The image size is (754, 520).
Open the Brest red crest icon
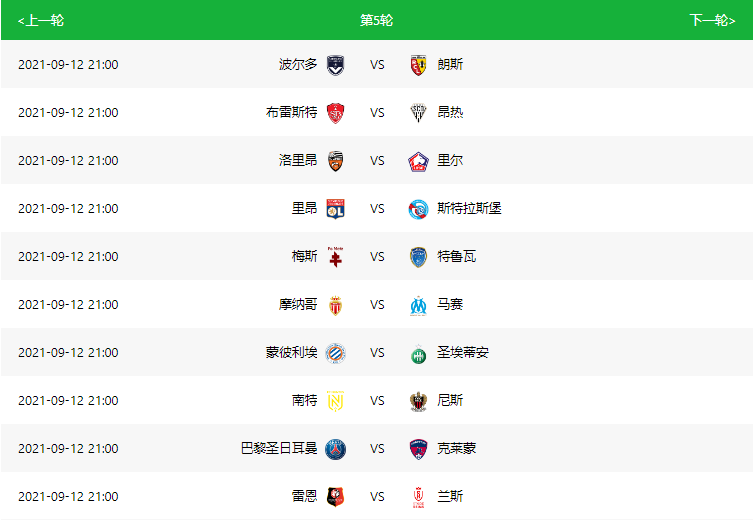coord(335,113)
